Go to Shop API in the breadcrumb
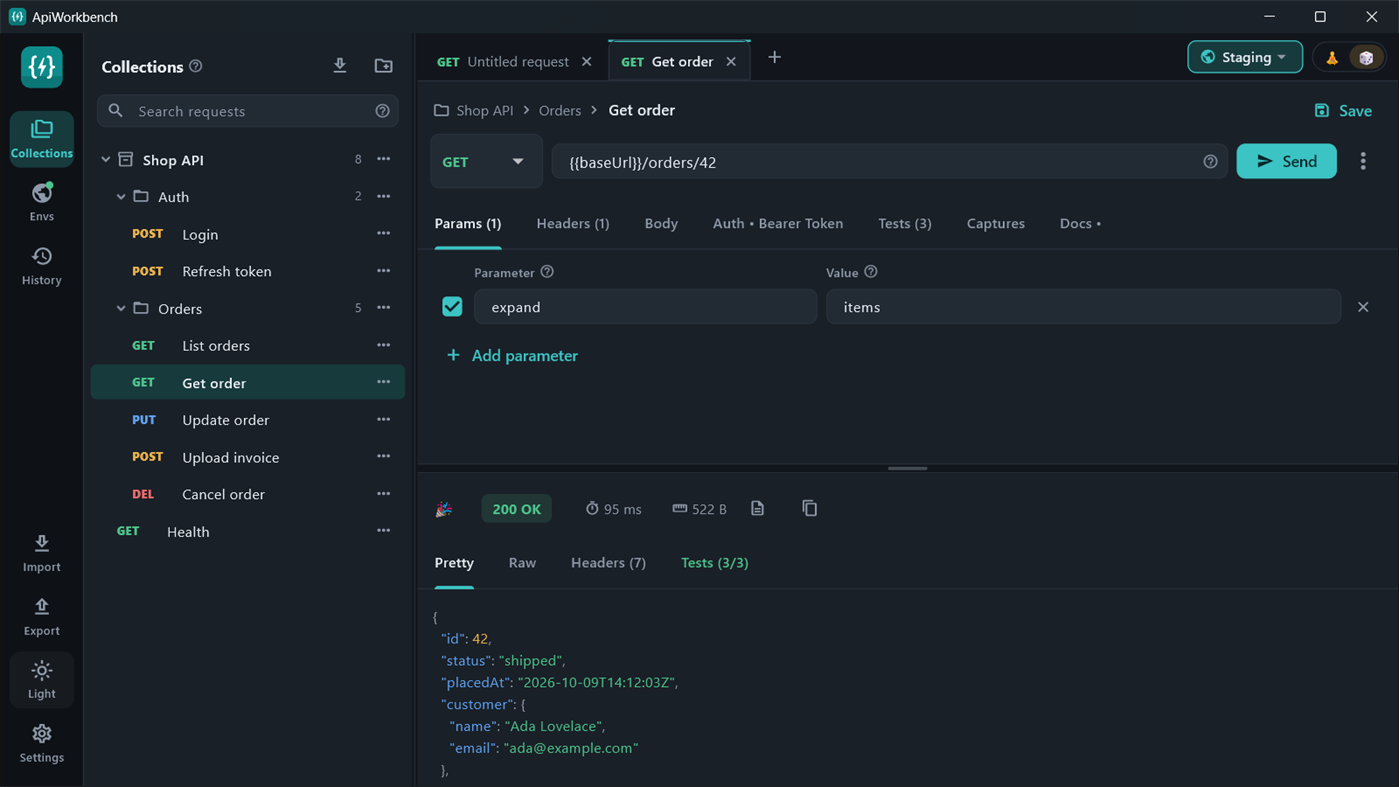The width and height of the screenshot is (1399, 787). pyautogui.click(x=485, y=110)
